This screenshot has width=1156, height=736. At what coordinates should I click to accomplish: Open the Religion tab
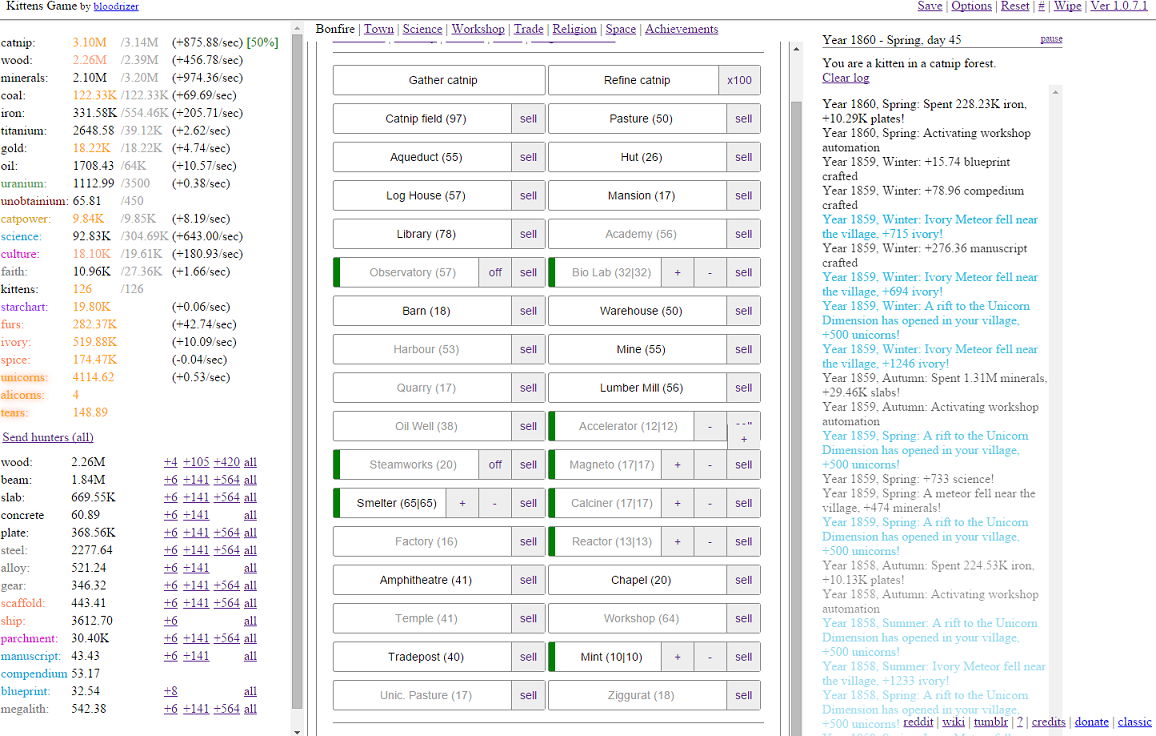[x=574, y=29]
